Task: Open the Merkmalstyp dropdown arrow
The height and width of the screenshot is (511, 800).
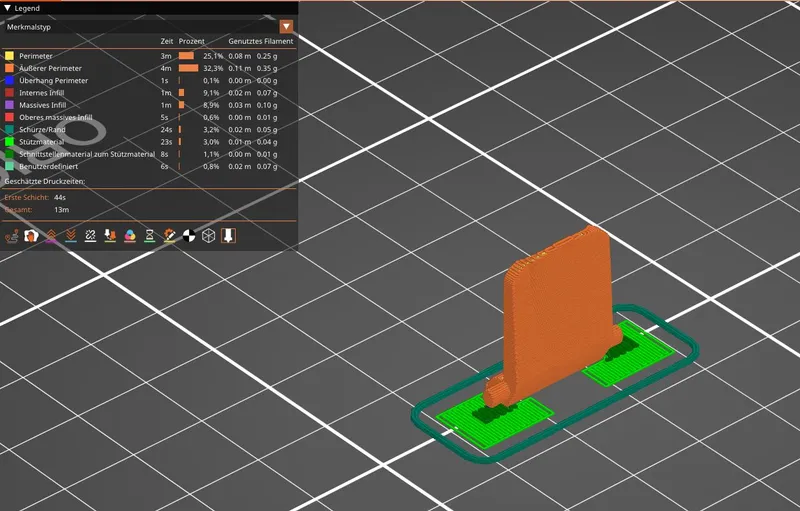Action: (x=287, y=27)
